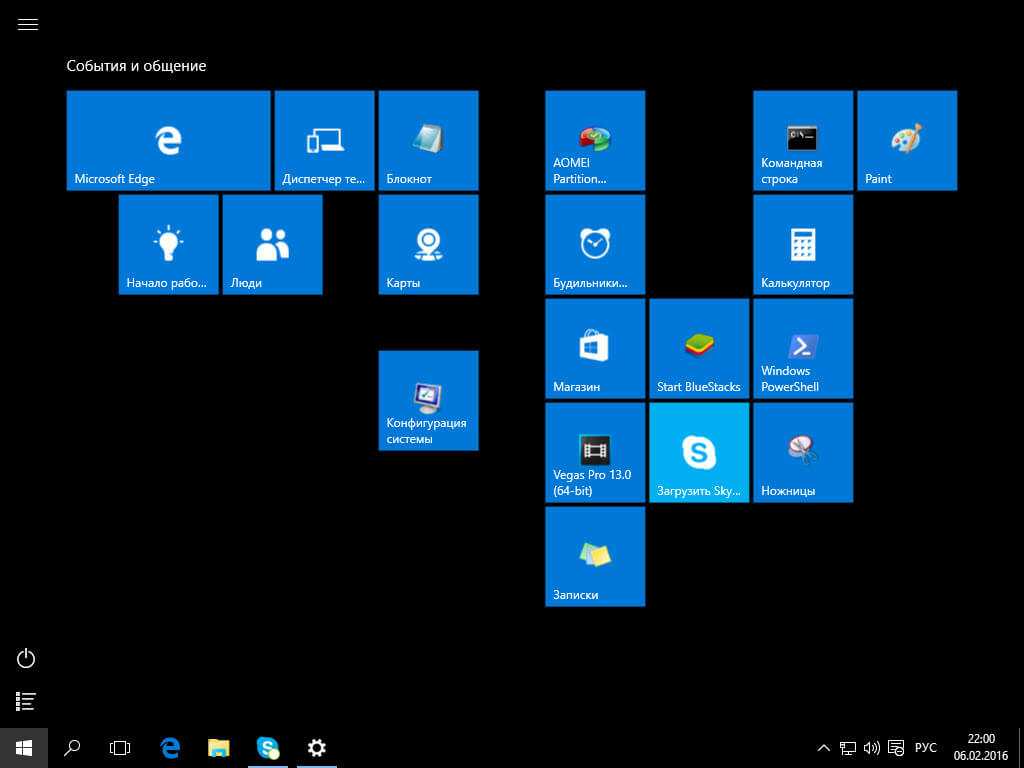This screenshot has width=1024, height=768.
Task: Click the Windows Start button
Action: 24,747
